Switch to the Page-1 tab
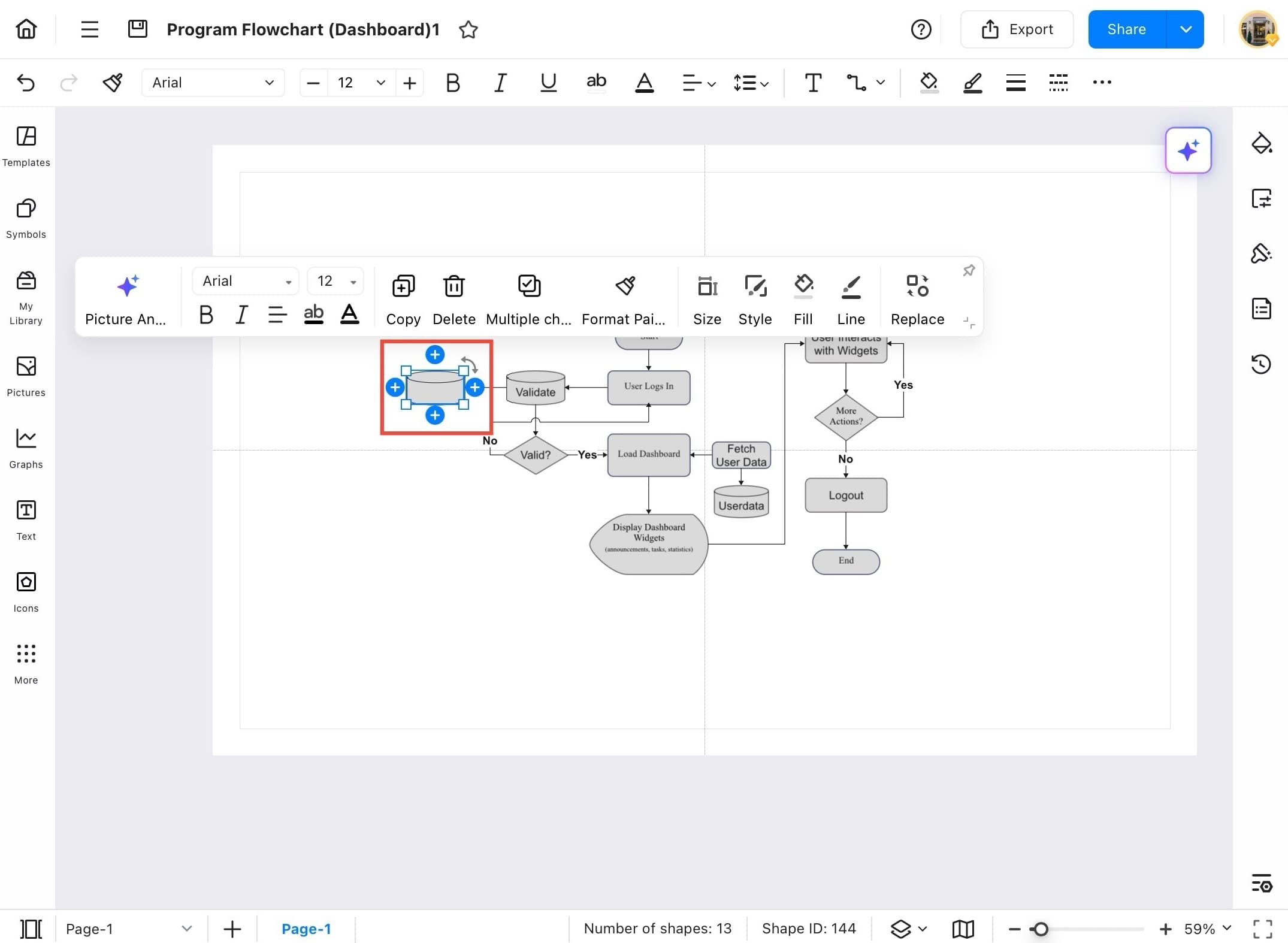This screenshot has height=943, width=1288. (307, 928)
